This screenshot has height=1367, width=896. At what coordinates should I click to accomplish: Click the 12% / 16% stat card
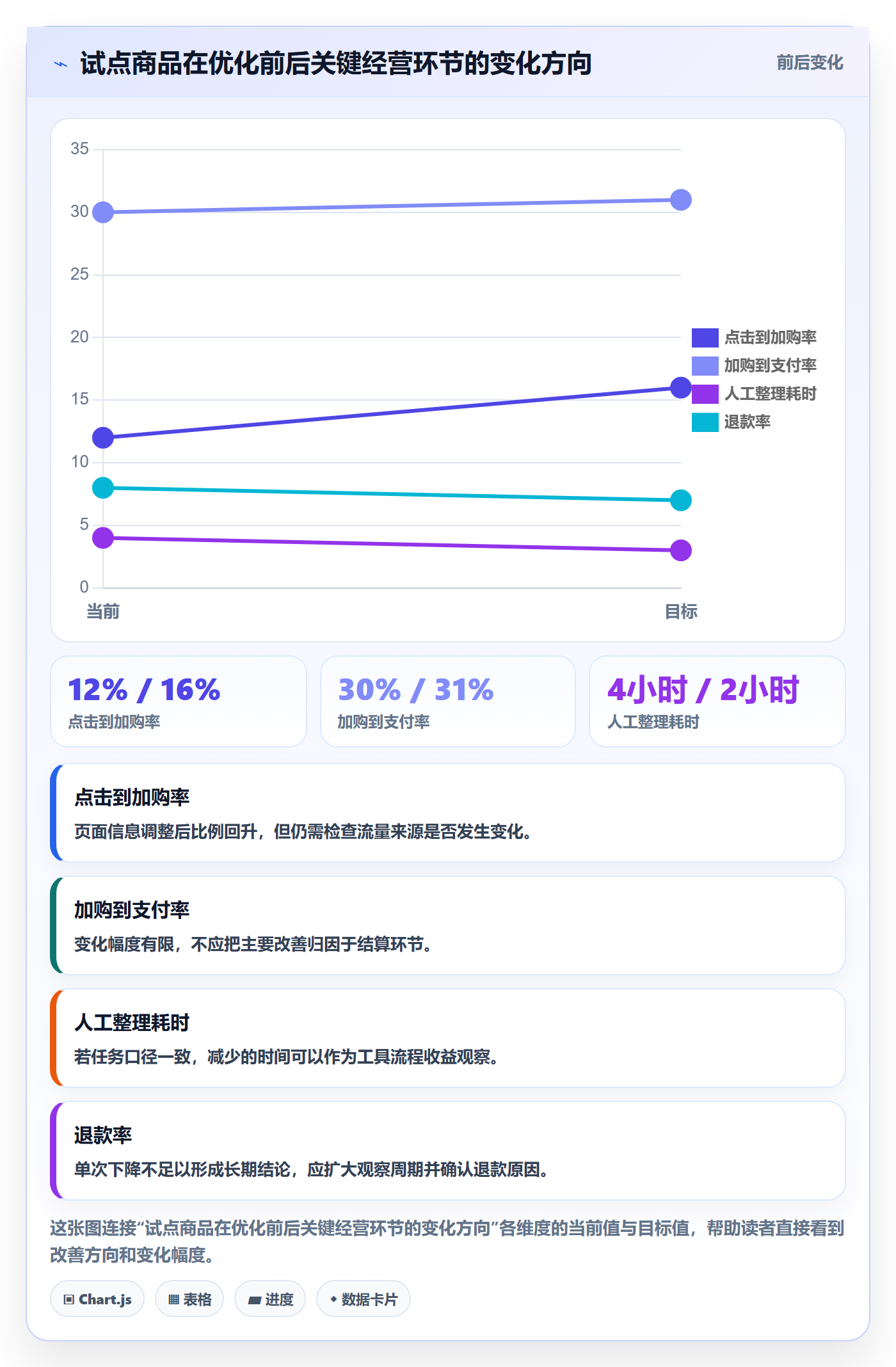(179, 701)
